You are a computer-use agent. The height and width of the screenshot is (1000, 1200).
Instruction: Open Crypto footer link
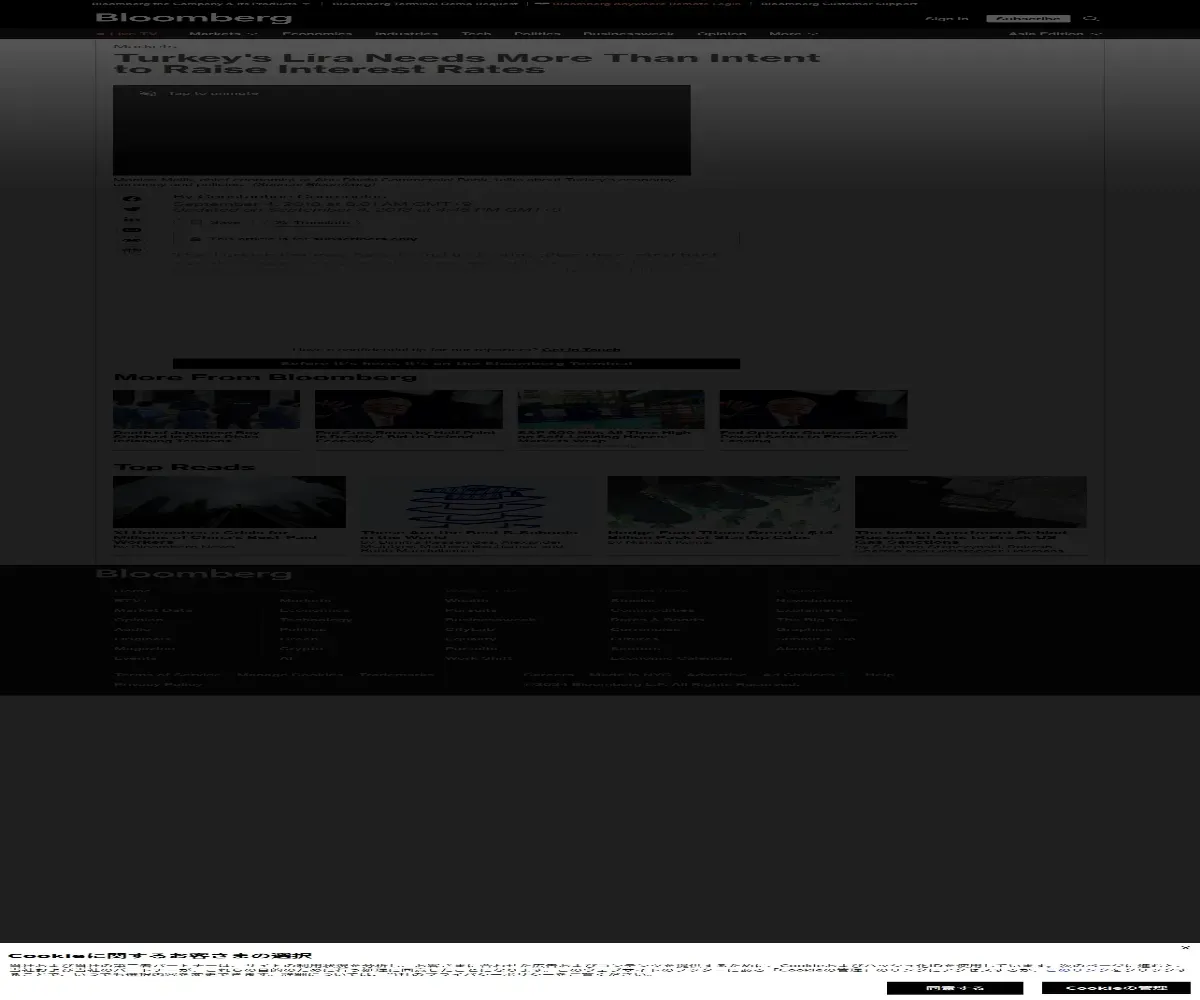point(301,648)
